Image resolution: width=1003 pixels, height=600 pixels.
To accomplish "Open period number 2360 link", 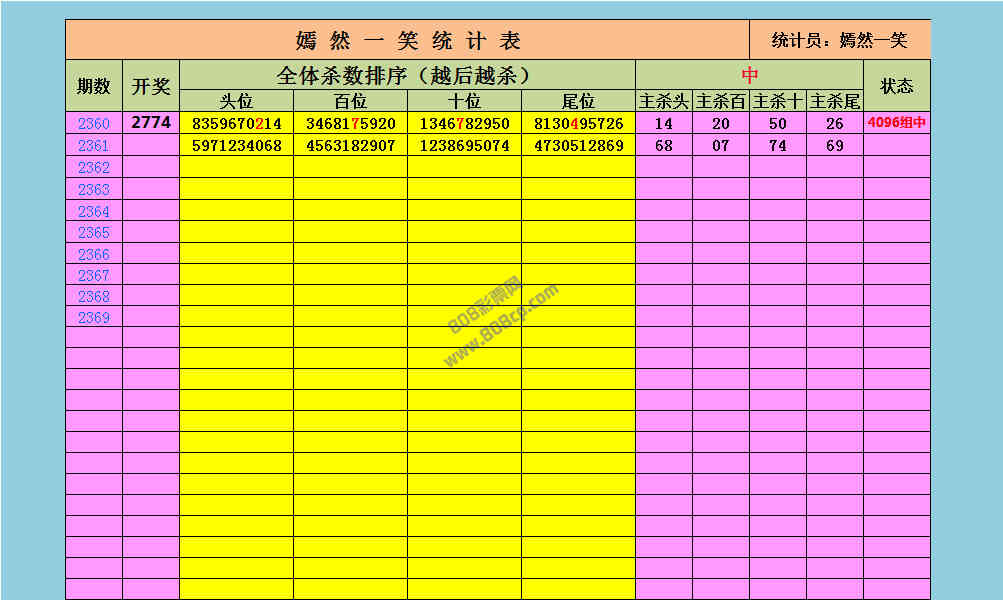I will [94, 124].
